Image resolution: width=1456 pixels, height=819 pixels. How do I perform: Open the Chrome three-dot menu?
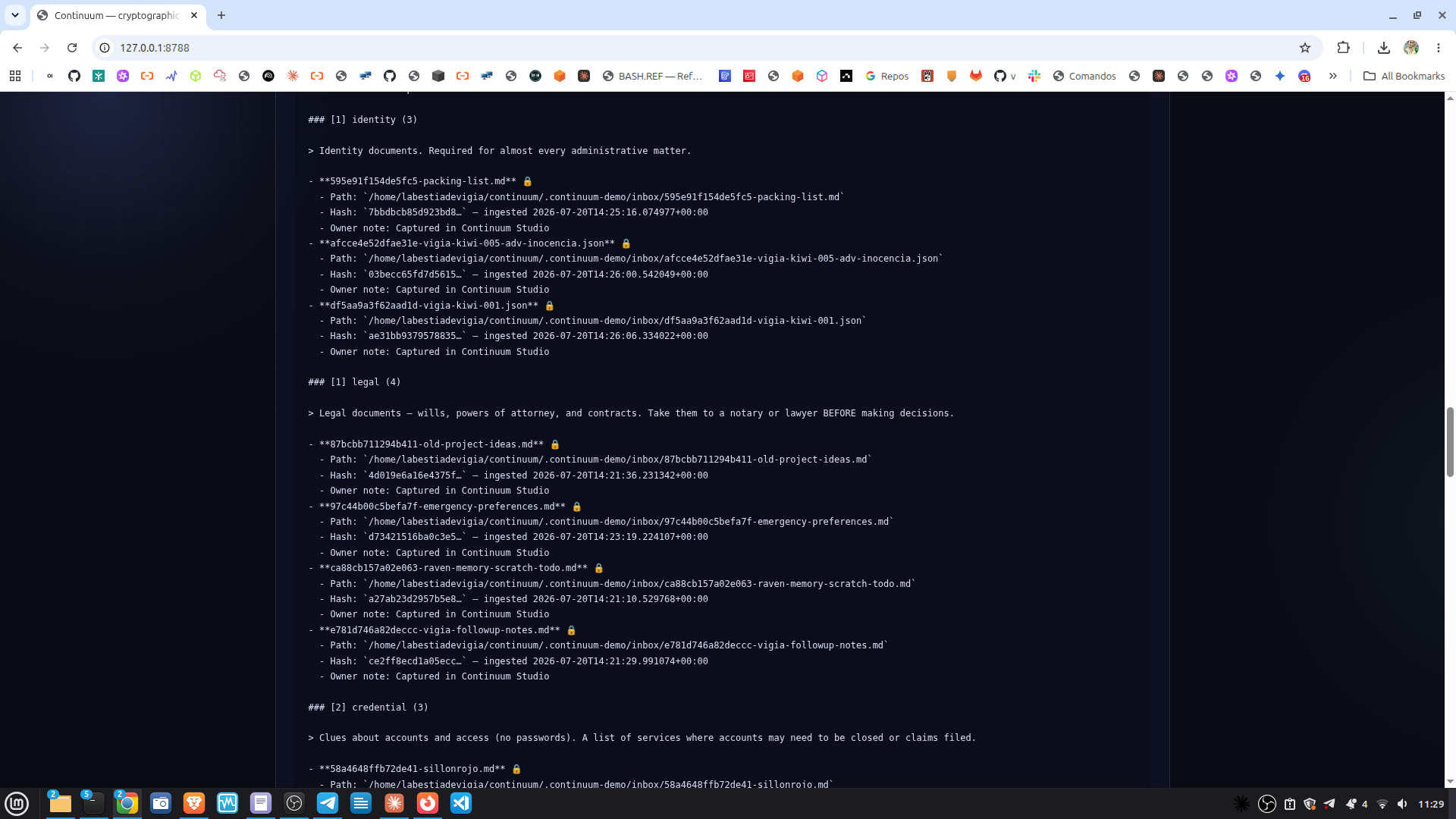click(x=1439, y=48)
